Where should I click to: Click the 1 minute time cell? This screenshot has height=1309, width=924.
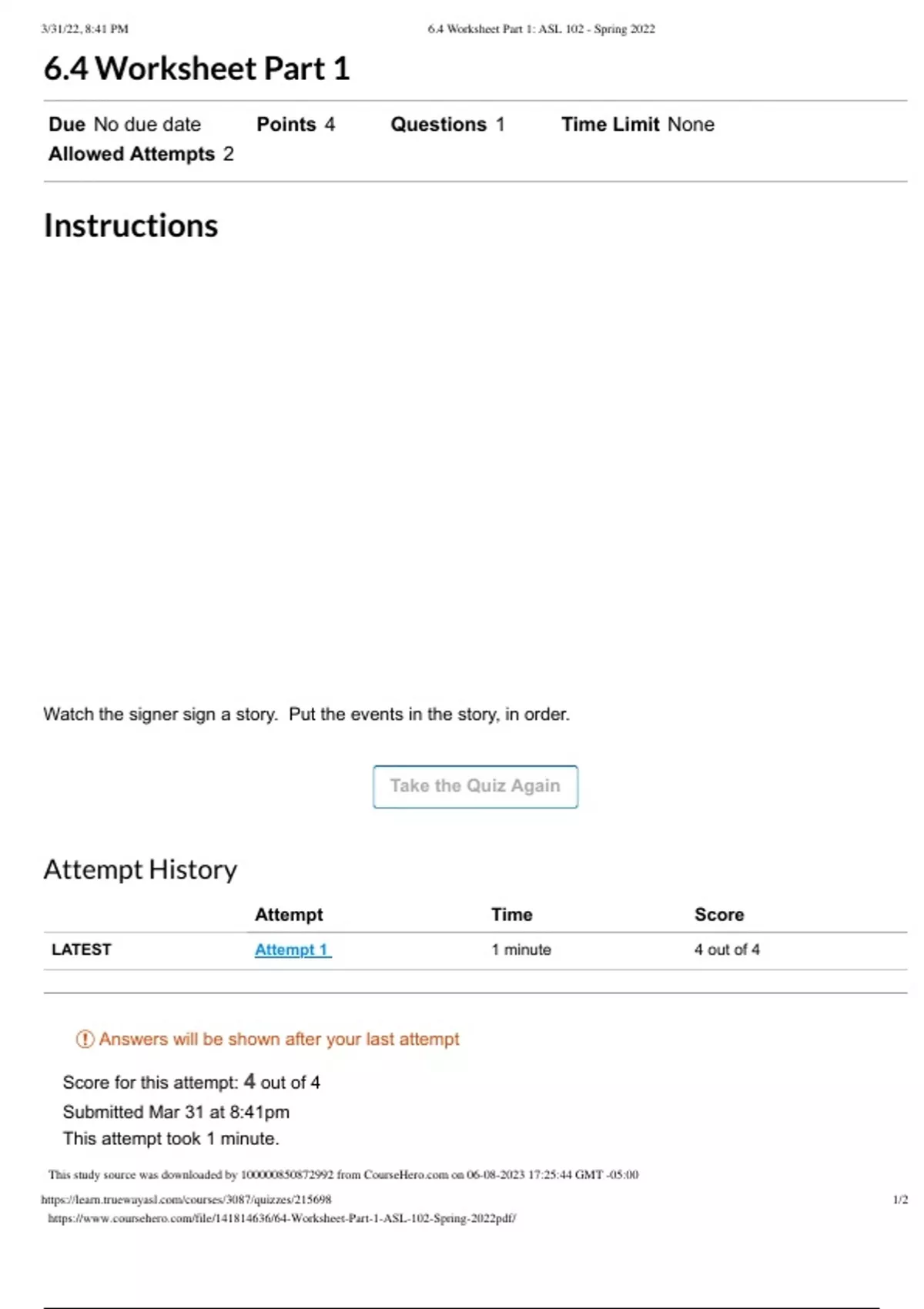pyautogui.click(x=521, y=949)
